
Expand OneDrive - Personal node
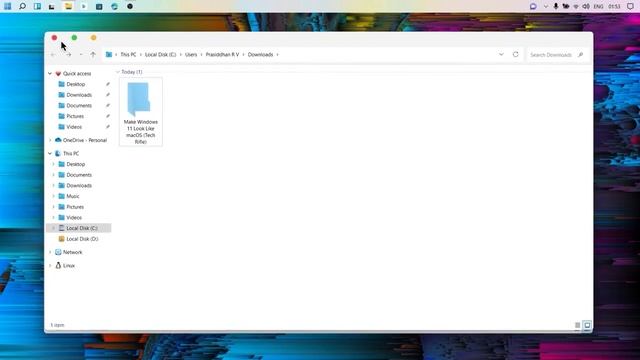(50, 140)
